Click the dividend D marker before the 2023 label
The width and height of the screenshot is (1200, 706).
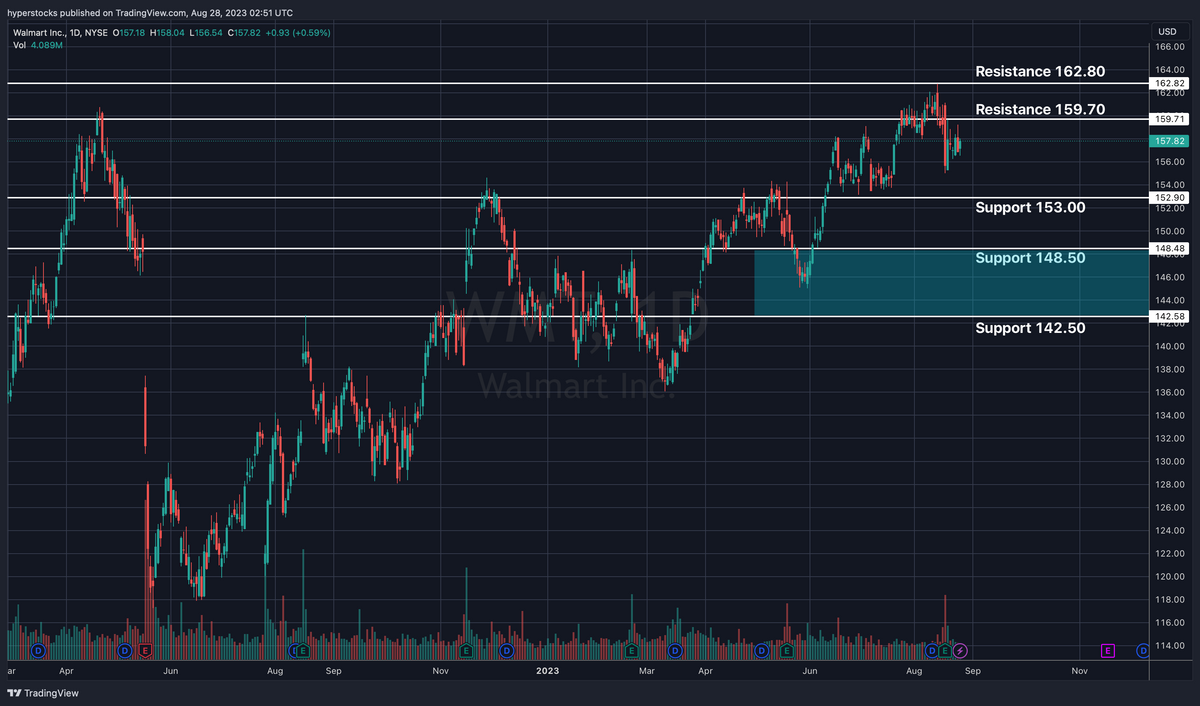tap(506, 650)
